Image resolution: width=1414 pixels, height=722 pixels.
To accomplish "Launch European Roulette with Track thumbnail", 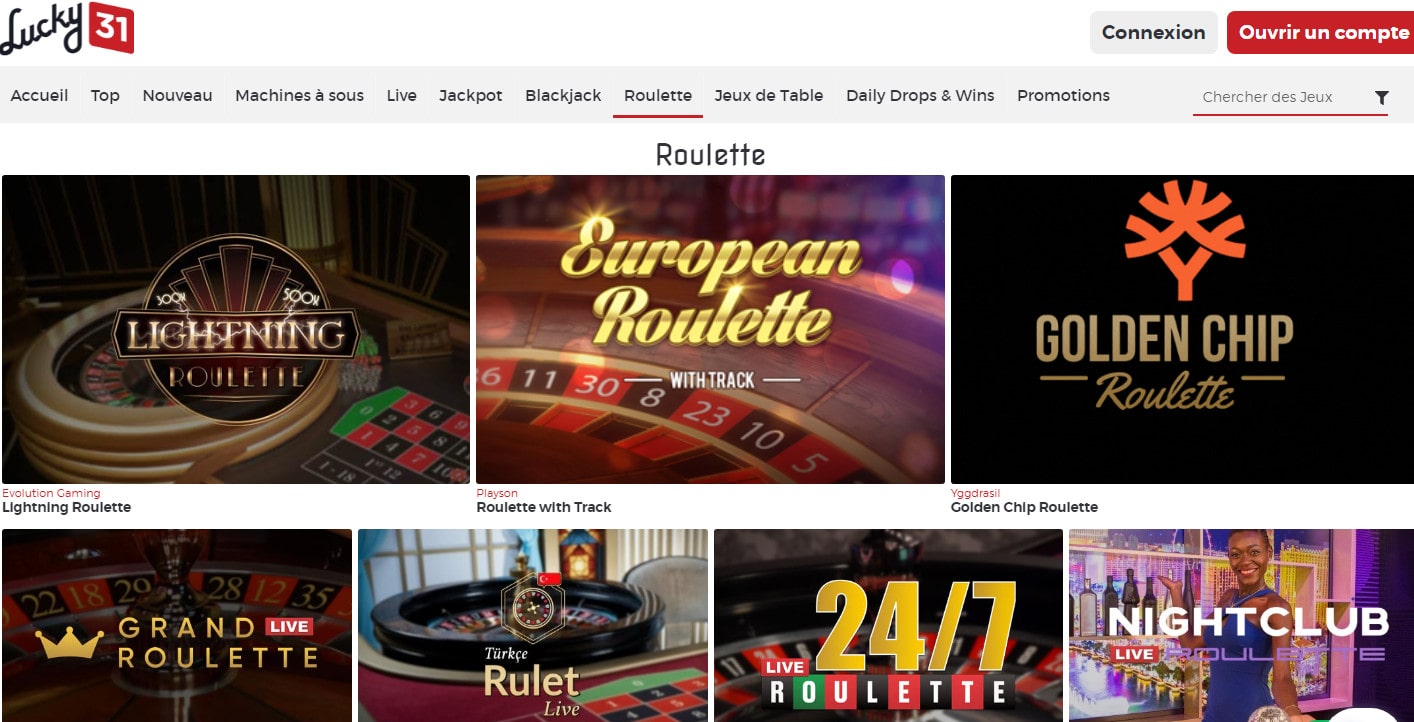I will click(710, 330).
